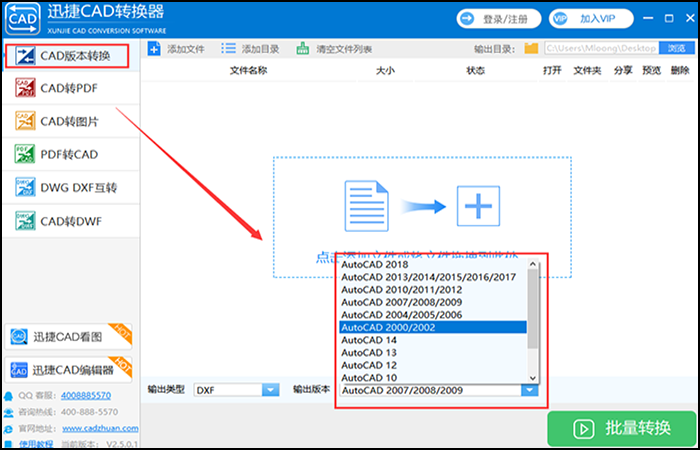Image resolution: width=700 pixels, height=450 pixels.
Task: Choose AutoCAD 2010/2011/2012 option
Action: tap(433, 290)
